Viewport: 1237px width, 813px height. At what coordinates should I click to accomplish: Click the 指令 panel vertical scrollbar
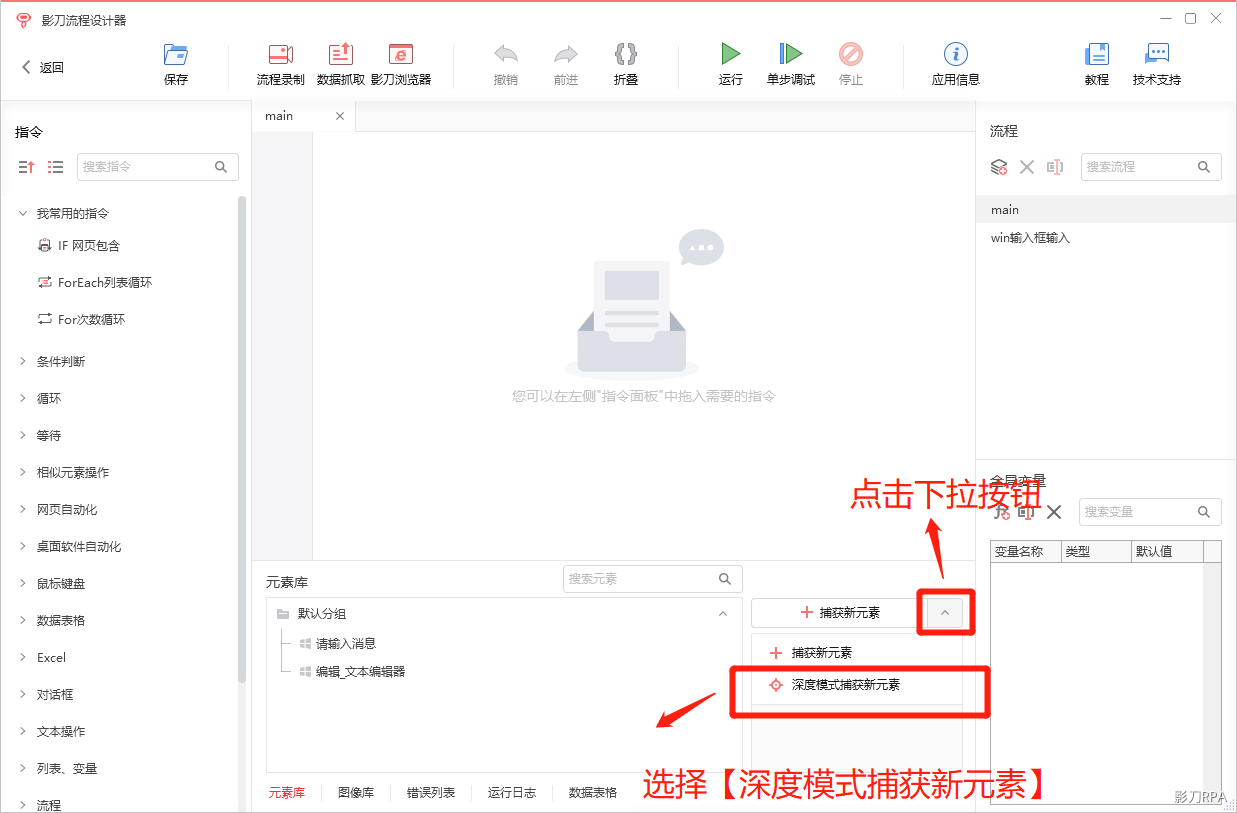(242, 440)
